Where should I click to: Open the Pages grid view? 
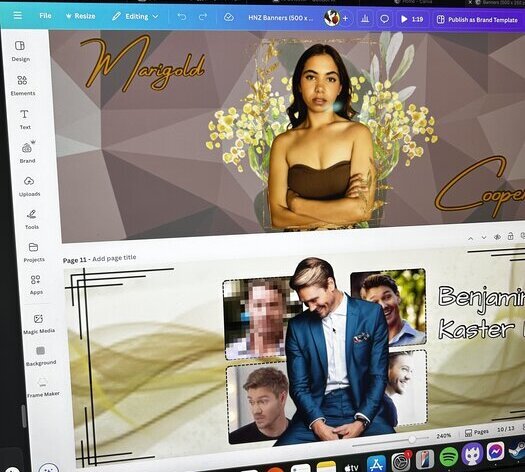(x=477, y=432)
